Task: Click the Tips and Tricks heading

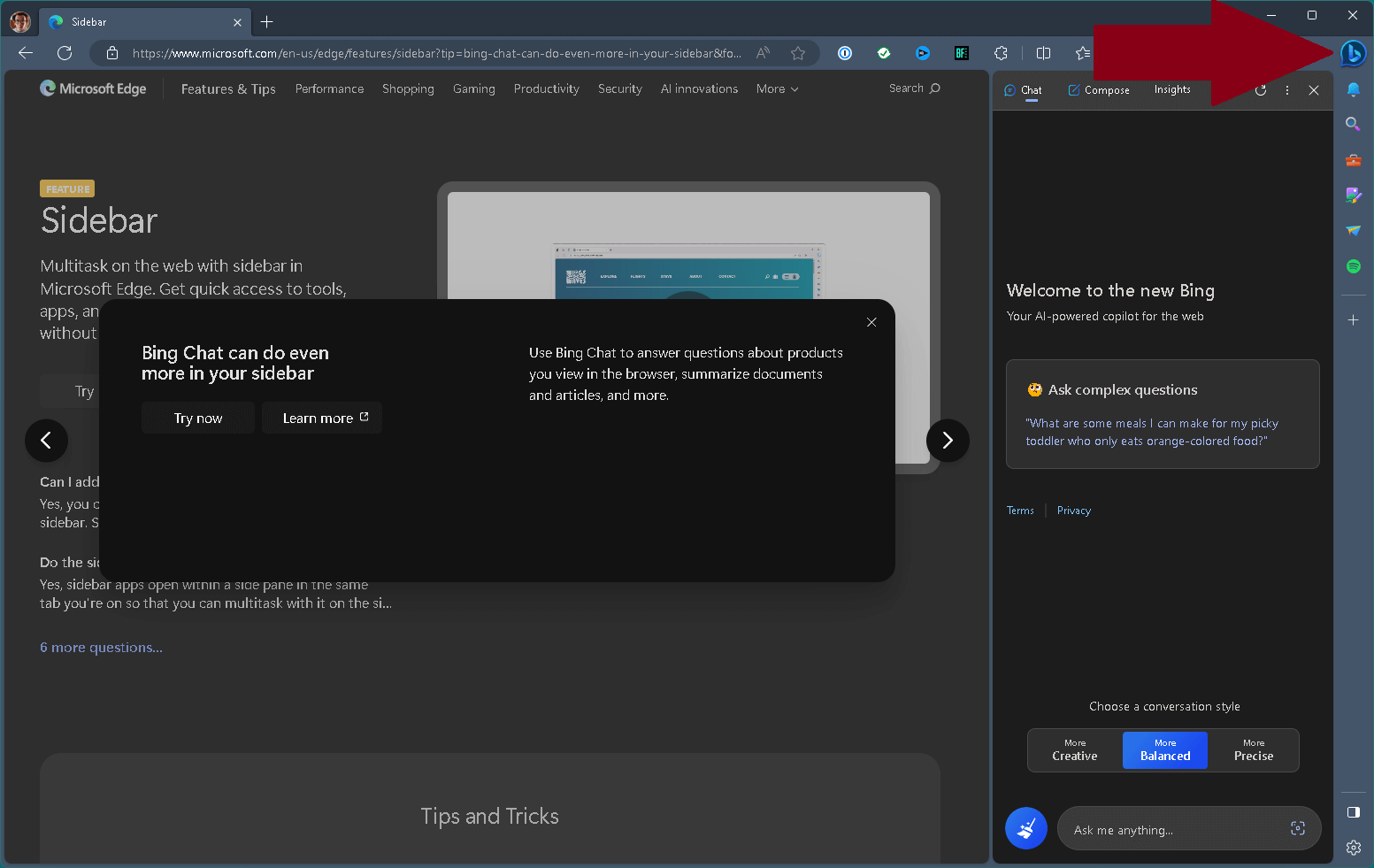Action: click(490, 816)
